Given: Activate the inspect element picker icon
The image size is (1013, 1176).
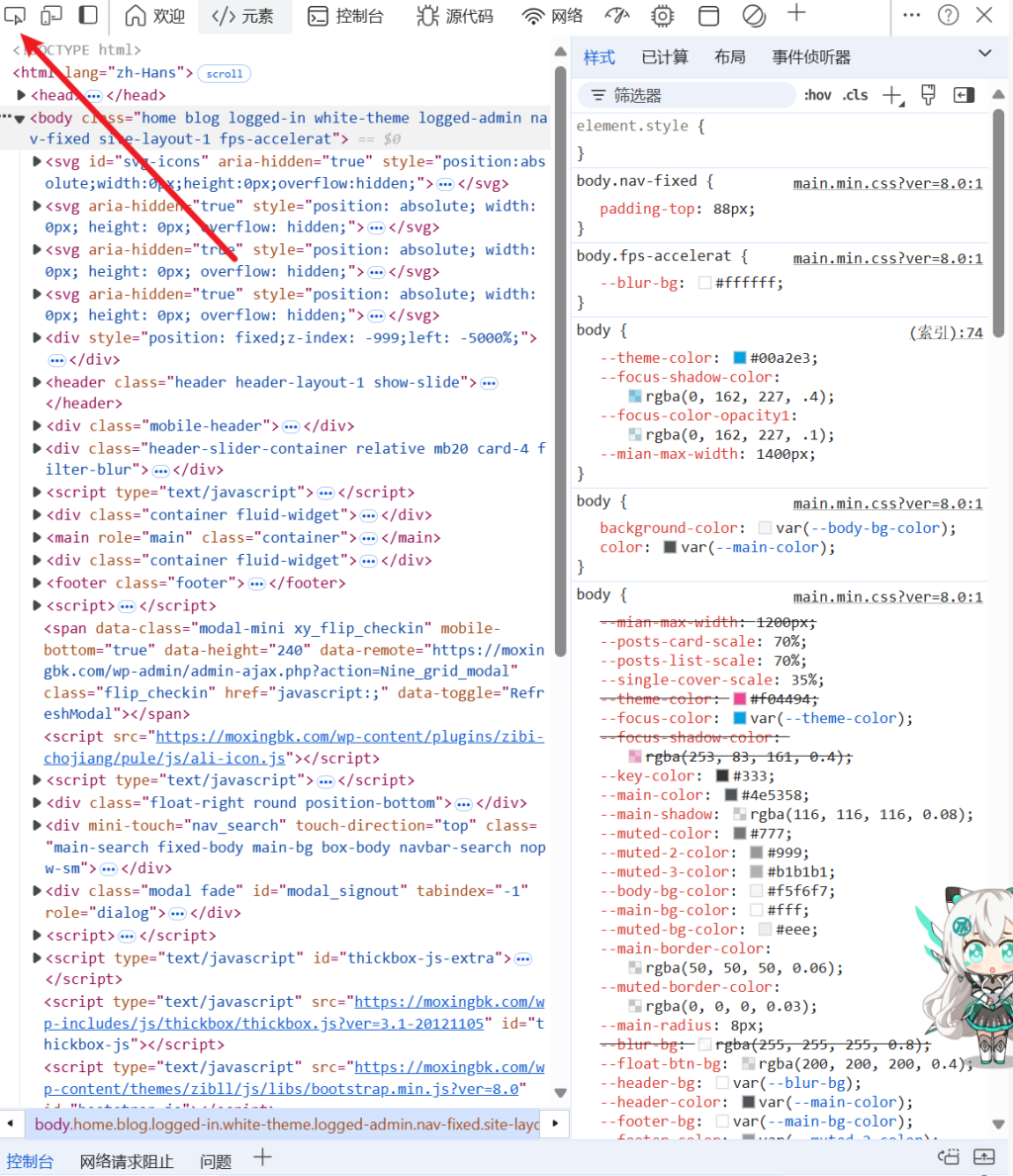Looking at the screenshot, I should coord(15,15).
